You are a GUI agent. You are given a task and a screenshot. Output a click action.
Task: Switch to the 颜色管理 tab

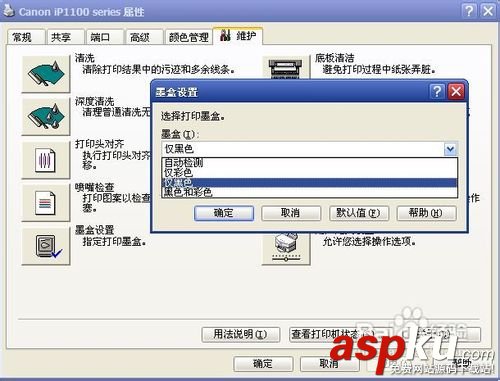tap(189, 37)
